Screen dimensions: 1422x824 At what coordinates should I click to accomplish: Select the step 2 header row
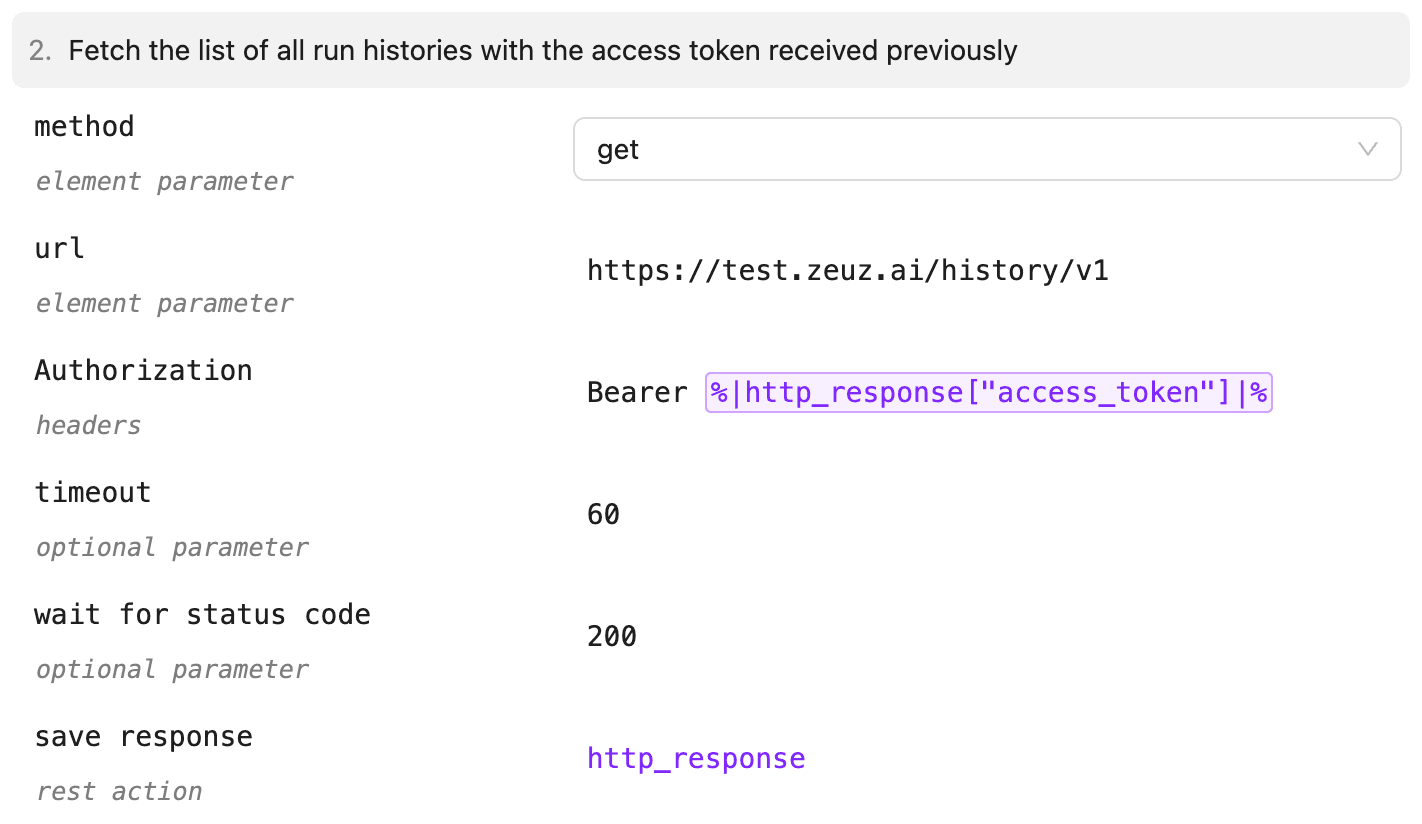tap(711, 50)
